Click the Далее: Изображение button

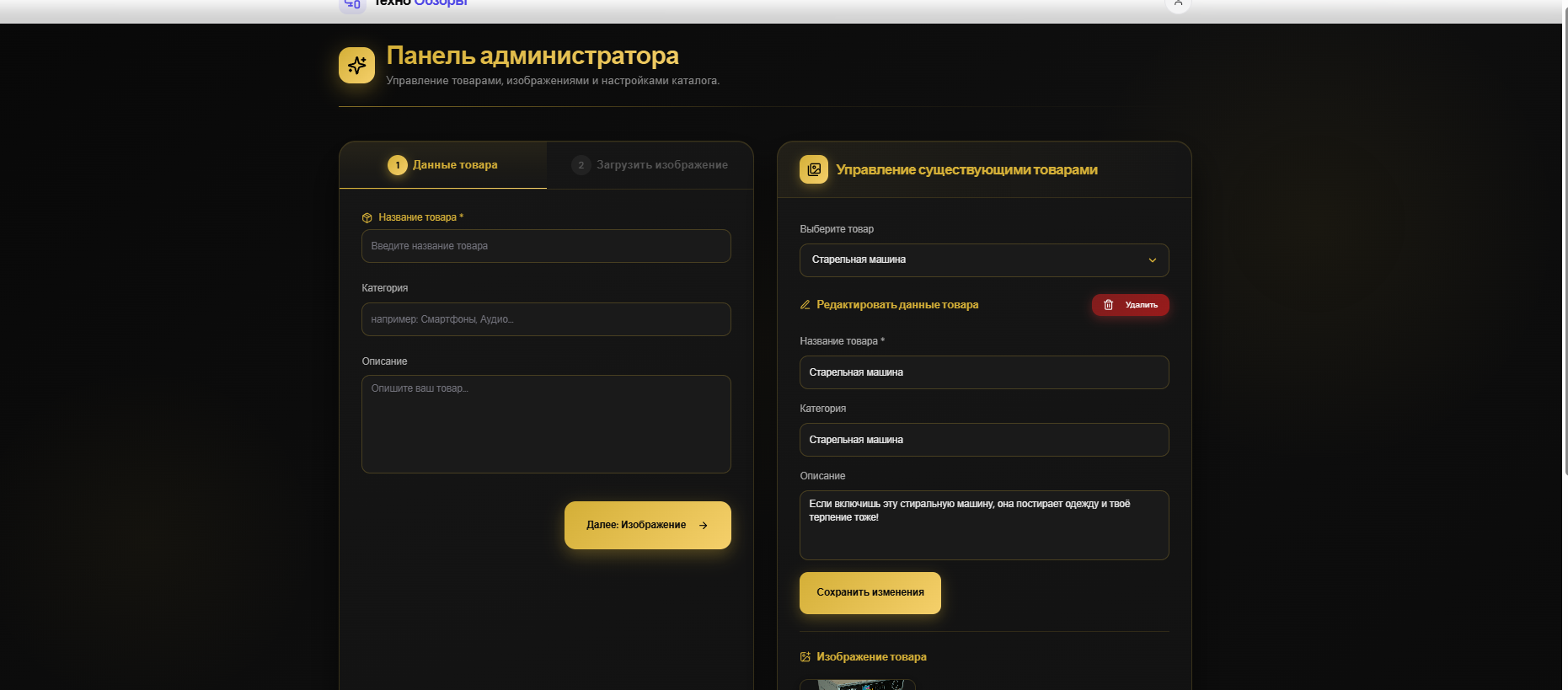tap(648, 526)
